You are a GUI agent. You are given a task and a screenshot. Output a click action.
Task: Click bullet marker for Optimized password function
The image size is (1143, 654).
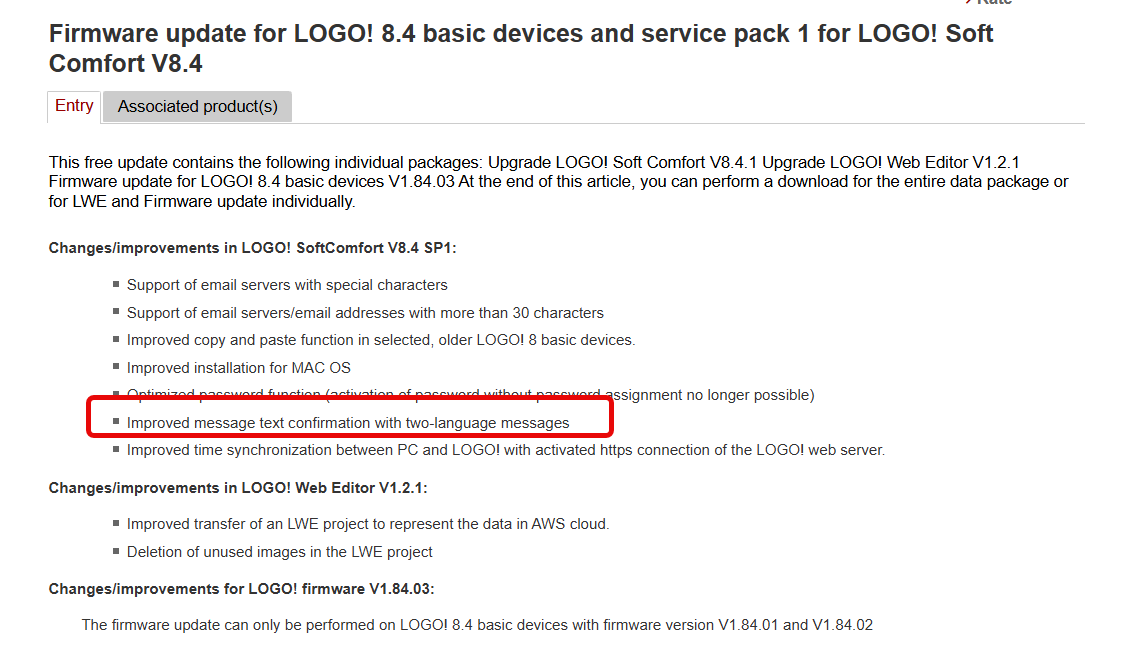click(x=116, y=394)
